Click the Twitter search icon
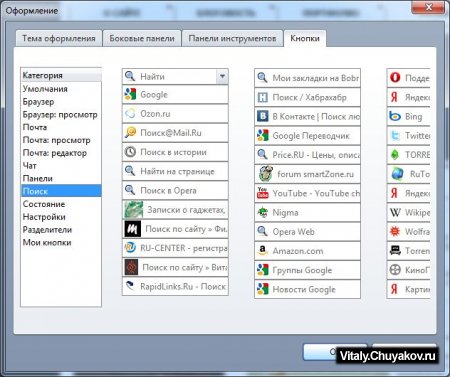The width and height of the screenshot is (450, 377). coord(395,136)
